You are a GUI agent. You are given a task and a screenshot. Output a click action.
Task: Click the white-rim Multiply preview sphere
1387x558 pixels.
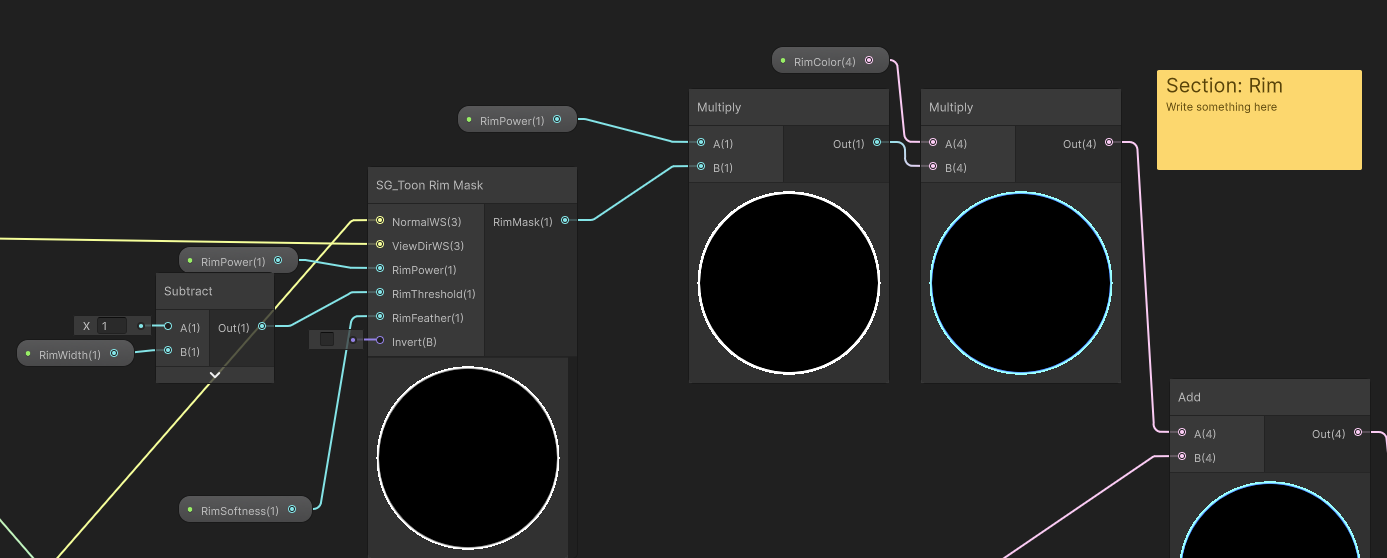pyautogui.click(x=789, y=282)
